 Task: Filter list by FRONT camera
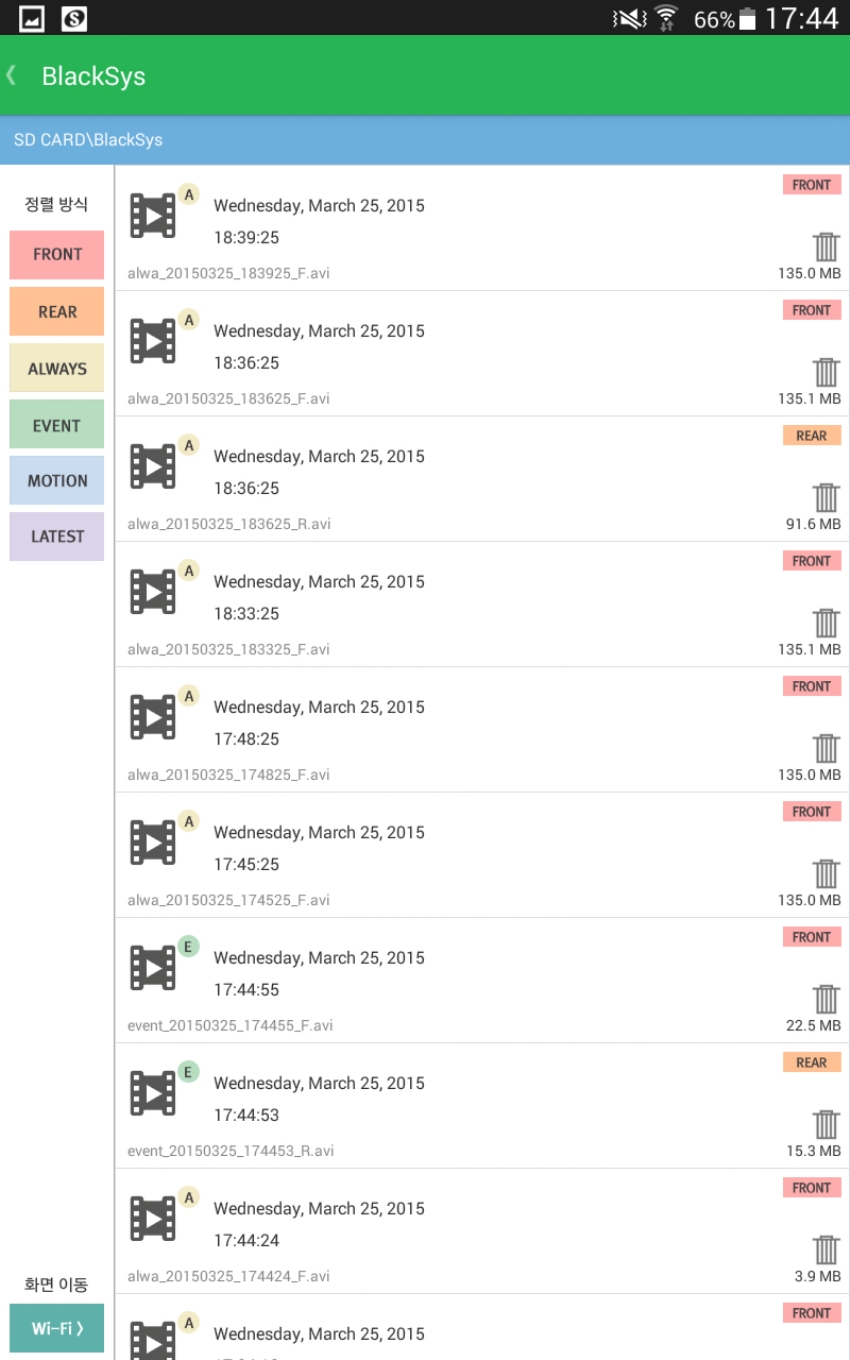click(x=57, y=255)
